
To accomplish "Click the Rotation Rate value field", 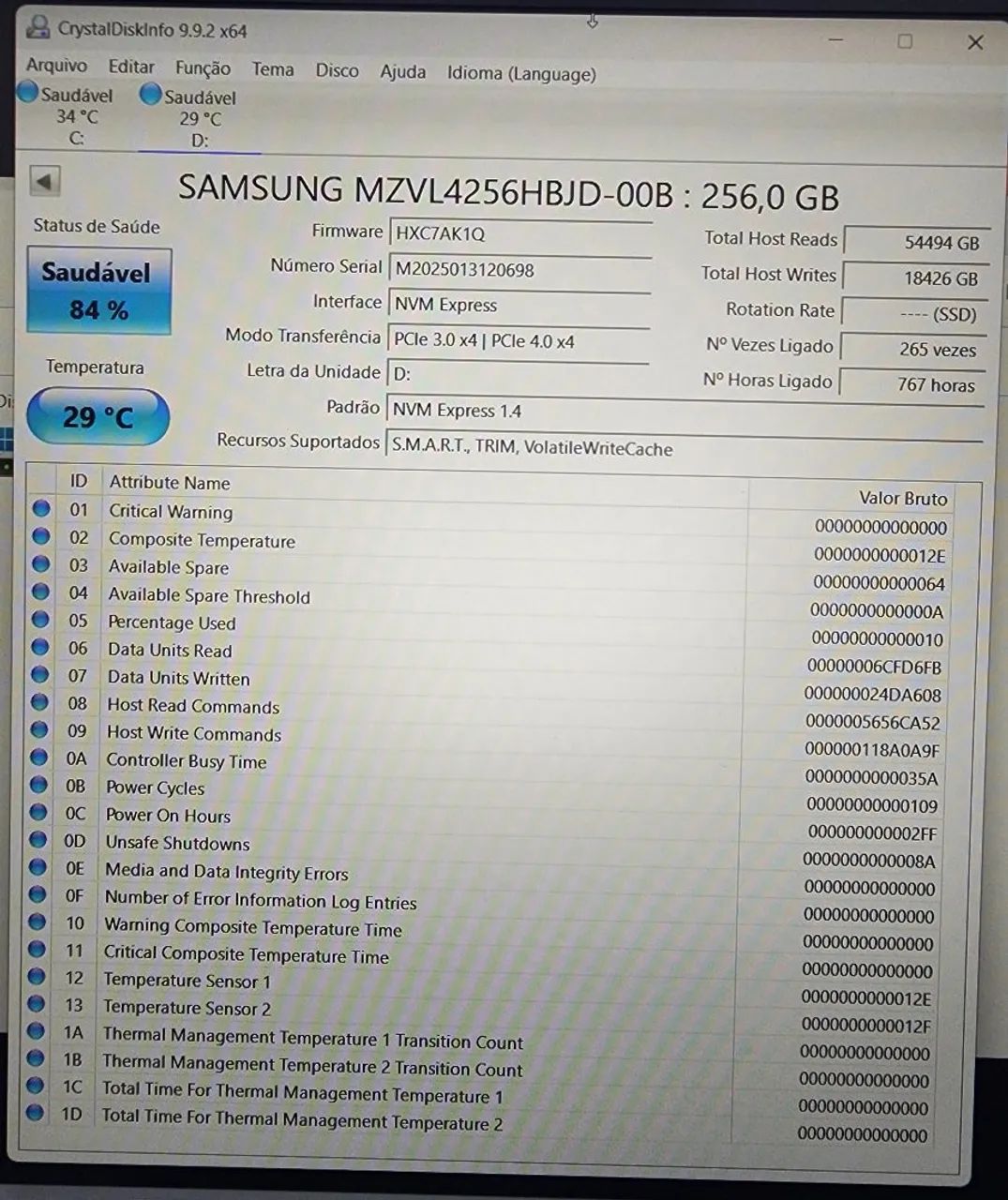I will coord(914,313).
